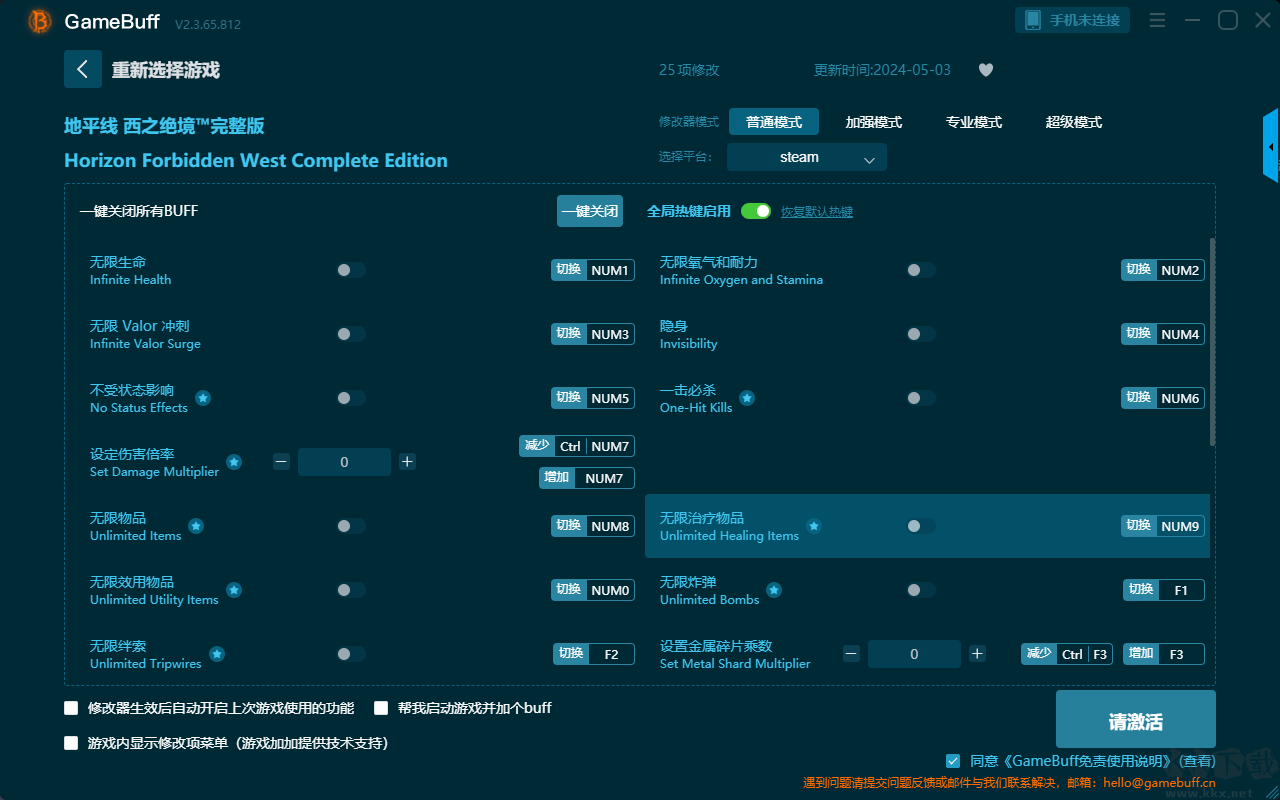This screenshot has width=1280, height=800.
Task: Disable the global hotkey toggle
Action: pyautogui.click(x=756, y=211)
